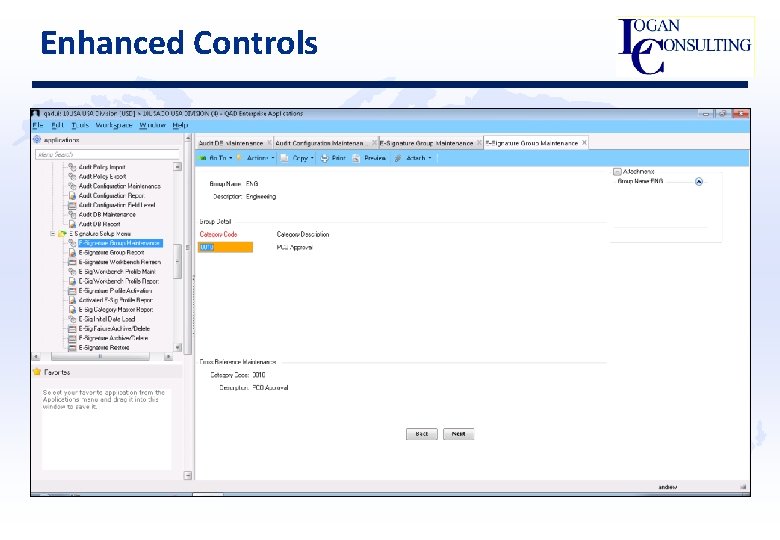Open the Tools menu
Screen dimensions: 780x540
(x=80, y=125)
